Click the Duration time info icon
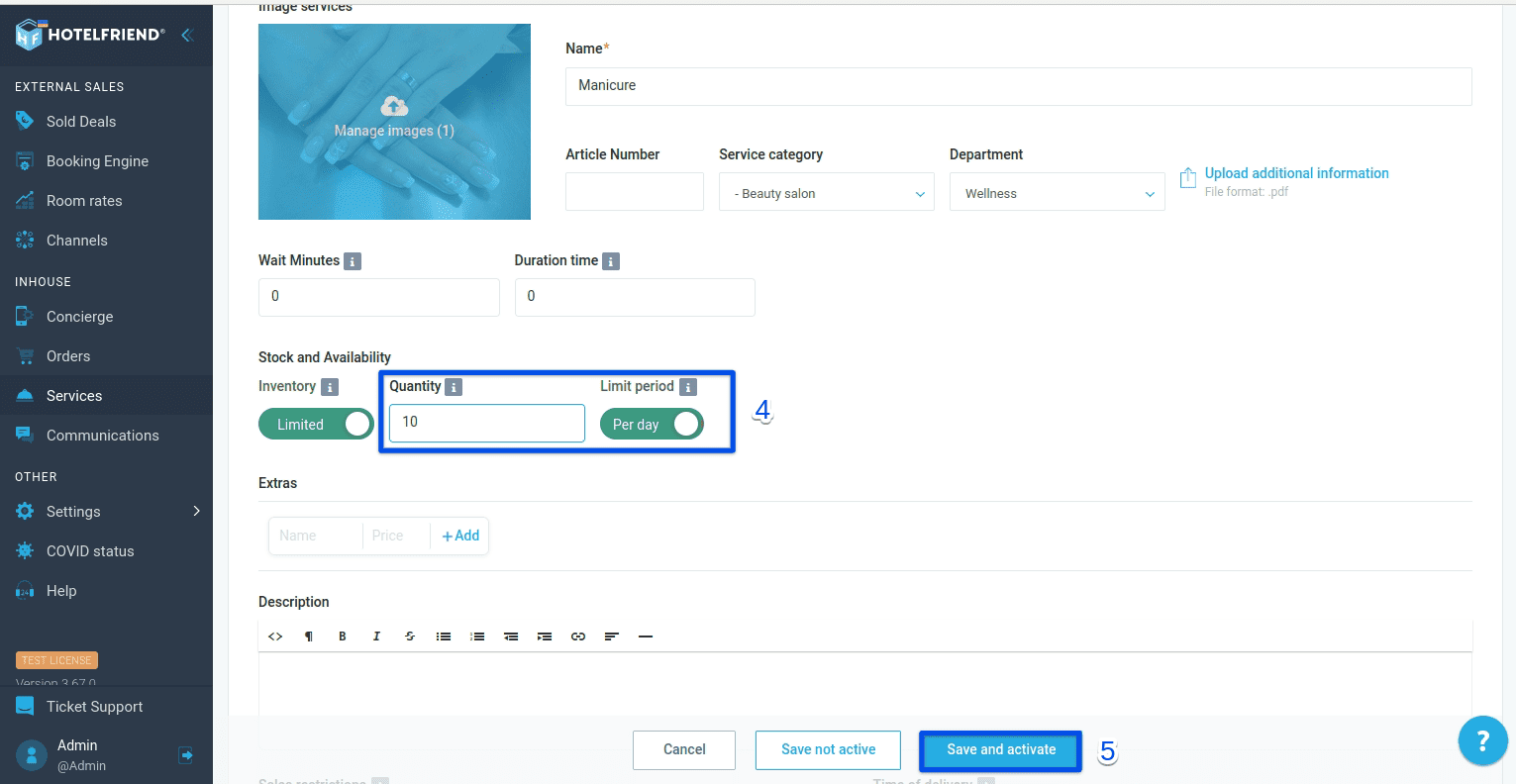The height and width of the screenshot is (784, 1516). click(x=611, y=261)
